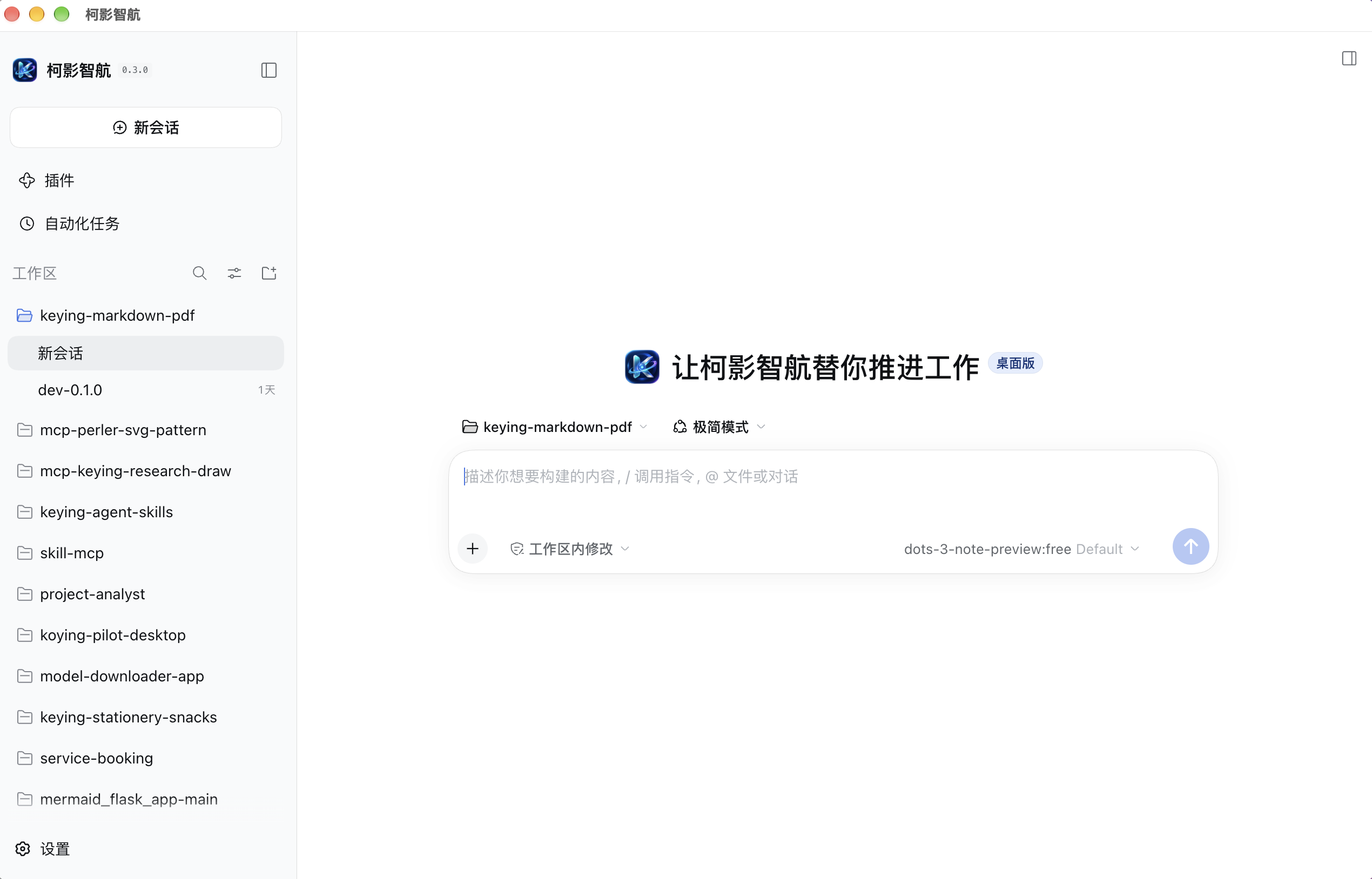
Task: Open service-booking workspace
Action: (146, 759)
